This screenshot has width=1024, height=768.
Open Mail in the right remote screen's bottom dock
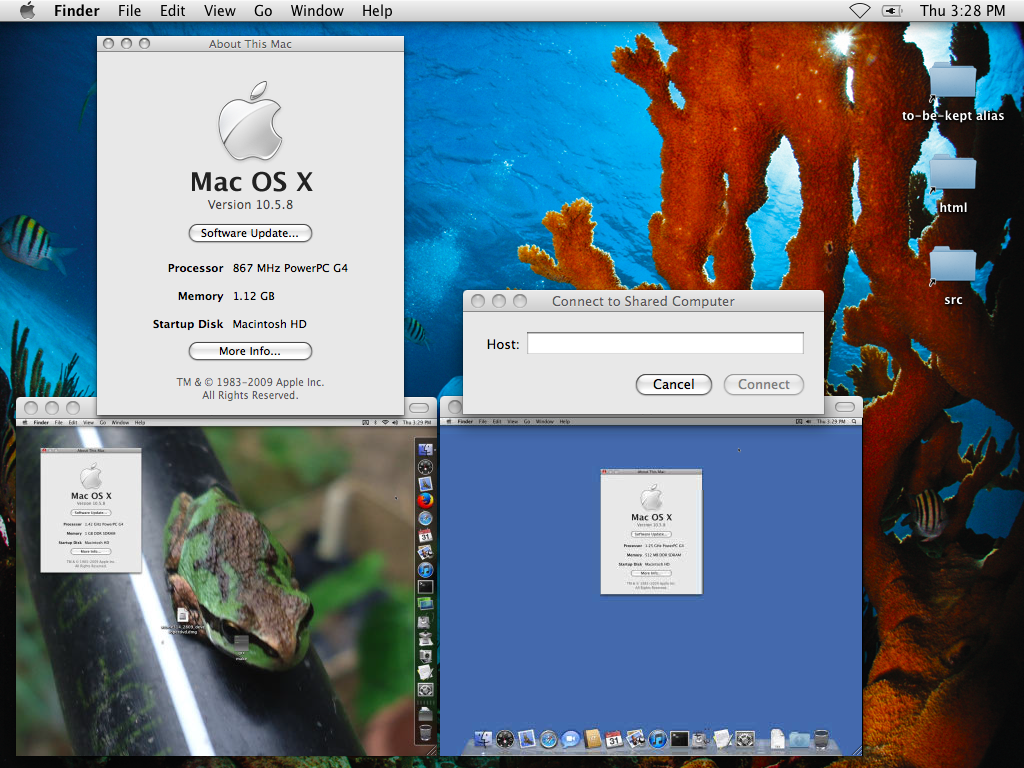(x=526, y=739)
